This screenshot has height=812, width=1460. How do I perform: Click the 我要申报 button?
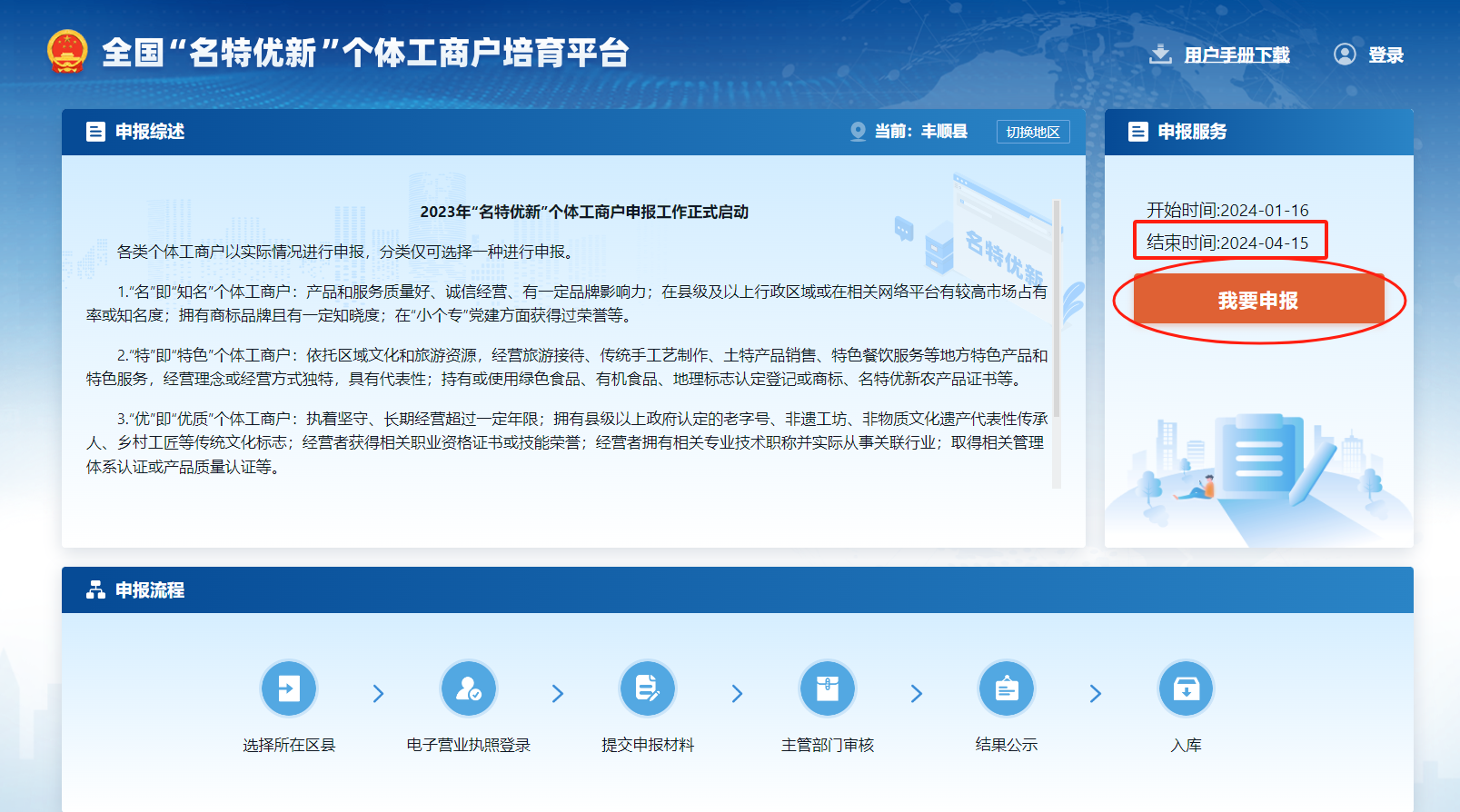1258,300
